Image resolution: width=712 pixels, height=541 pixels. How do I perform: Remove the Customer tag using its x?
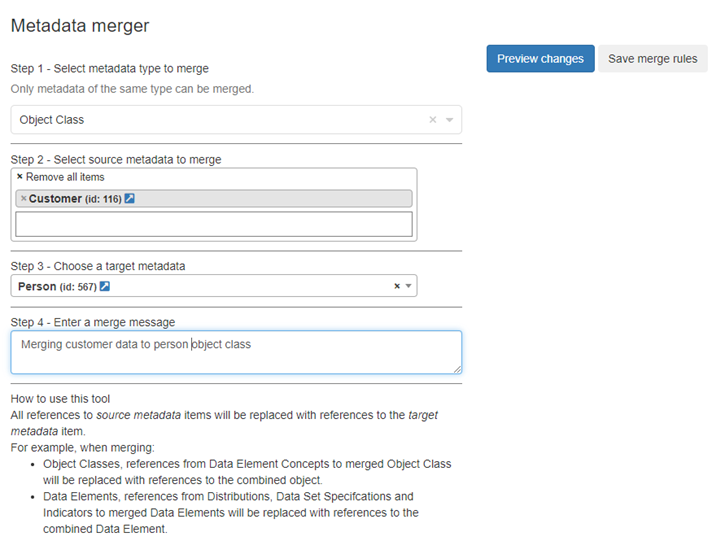coord(23,199)
